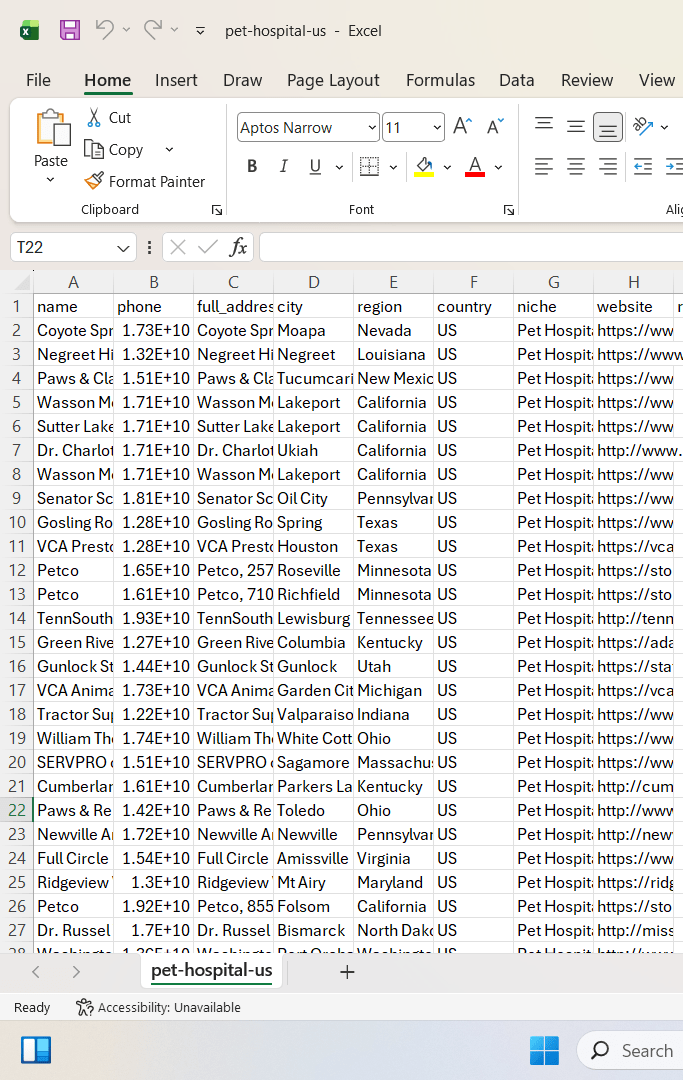Click the Undo arrow icon
Image resolution: width=683 pixels, height=1080 pixels.
coord(105,30)
